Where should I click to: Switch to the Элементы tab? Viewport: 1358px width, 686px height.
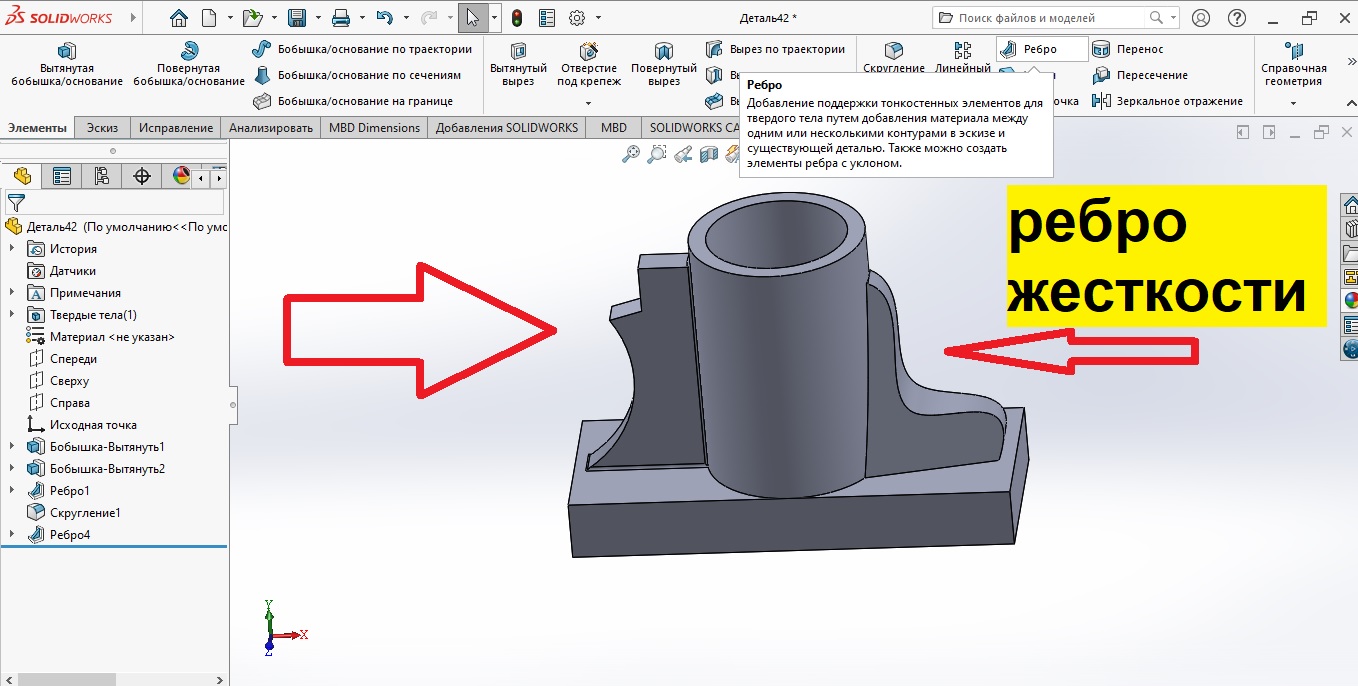(37, 128)
